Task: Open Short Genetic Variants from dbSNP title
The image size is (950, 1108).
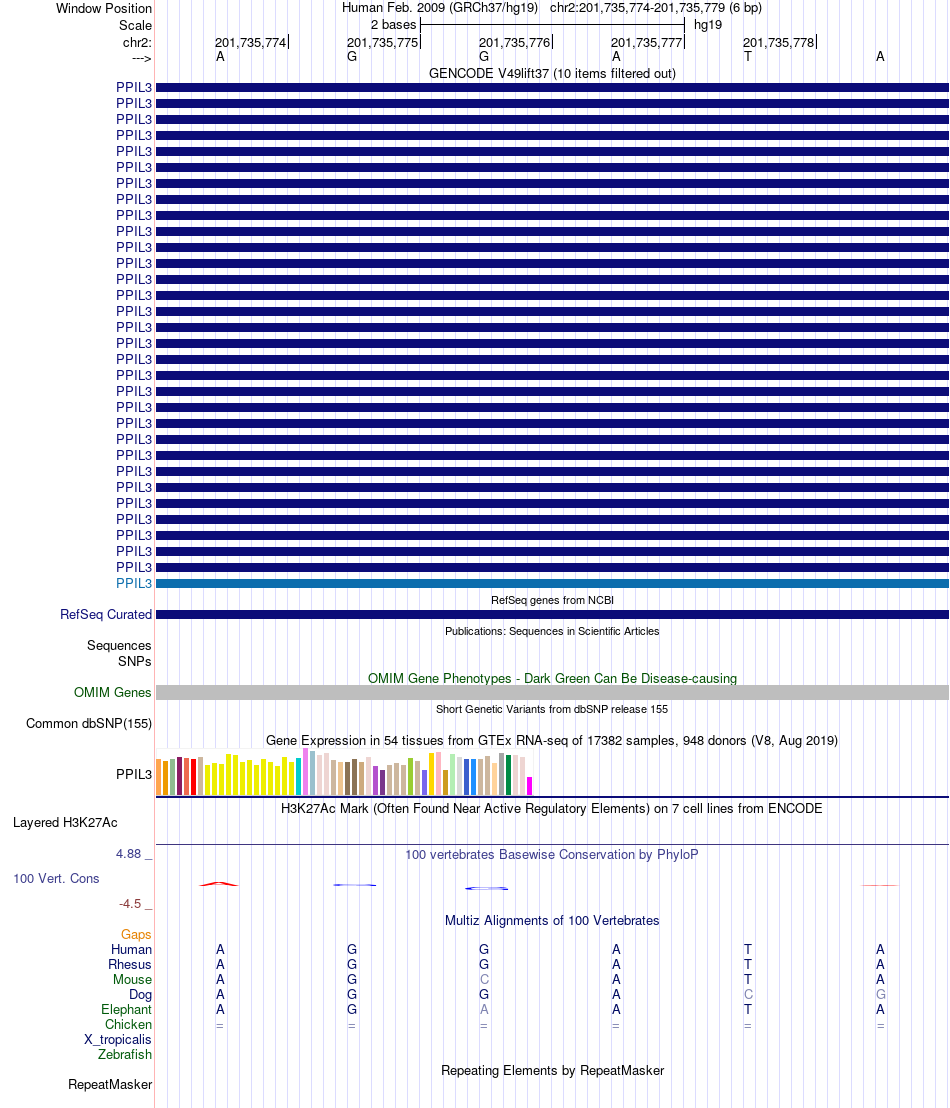Action: (x=552, y=709)
